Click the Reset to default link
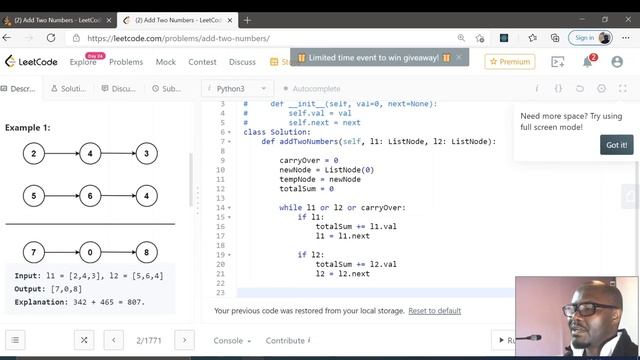 pyautogui.click(x=435, y=311)
